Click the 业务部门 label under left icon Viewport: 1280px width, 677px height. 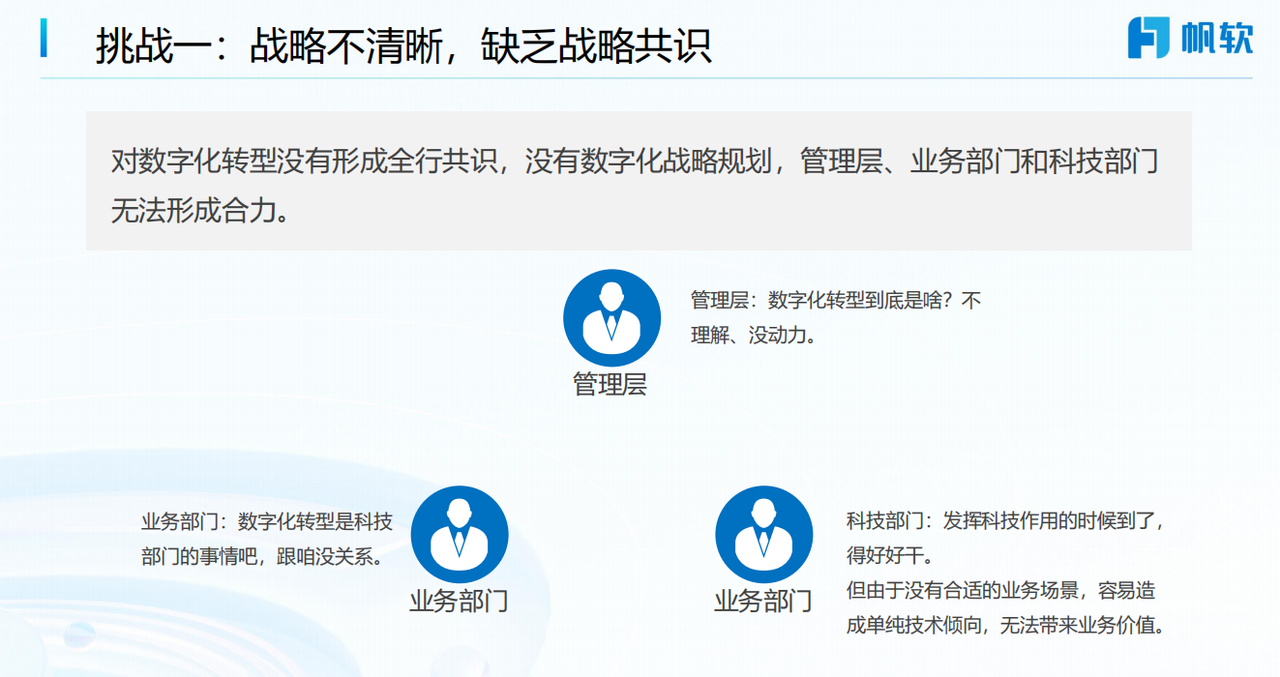pos(459,602)
